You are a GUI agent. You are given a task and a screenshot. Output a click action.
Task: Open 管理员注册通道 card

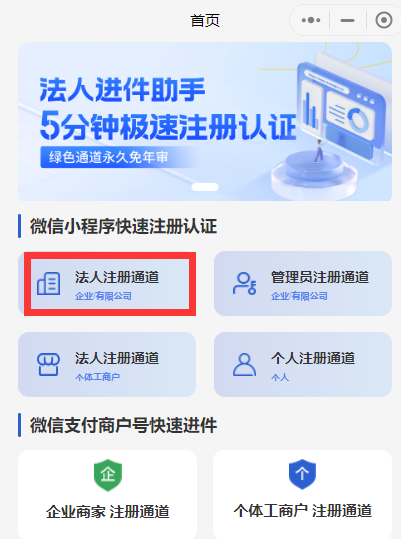(x=303, y=284)
